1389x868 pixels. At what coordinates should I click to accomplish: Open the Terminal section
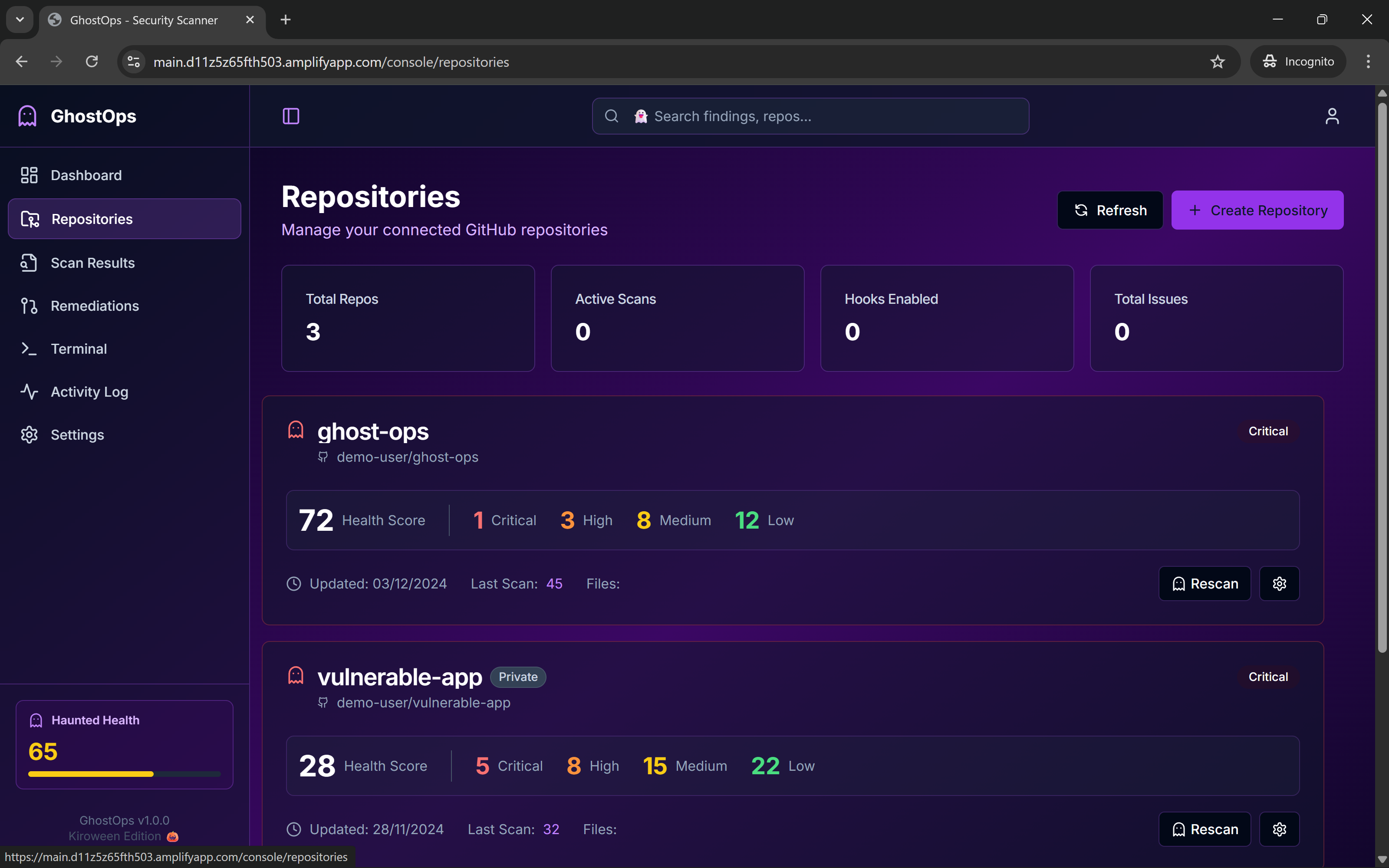[x=79, y=349]
